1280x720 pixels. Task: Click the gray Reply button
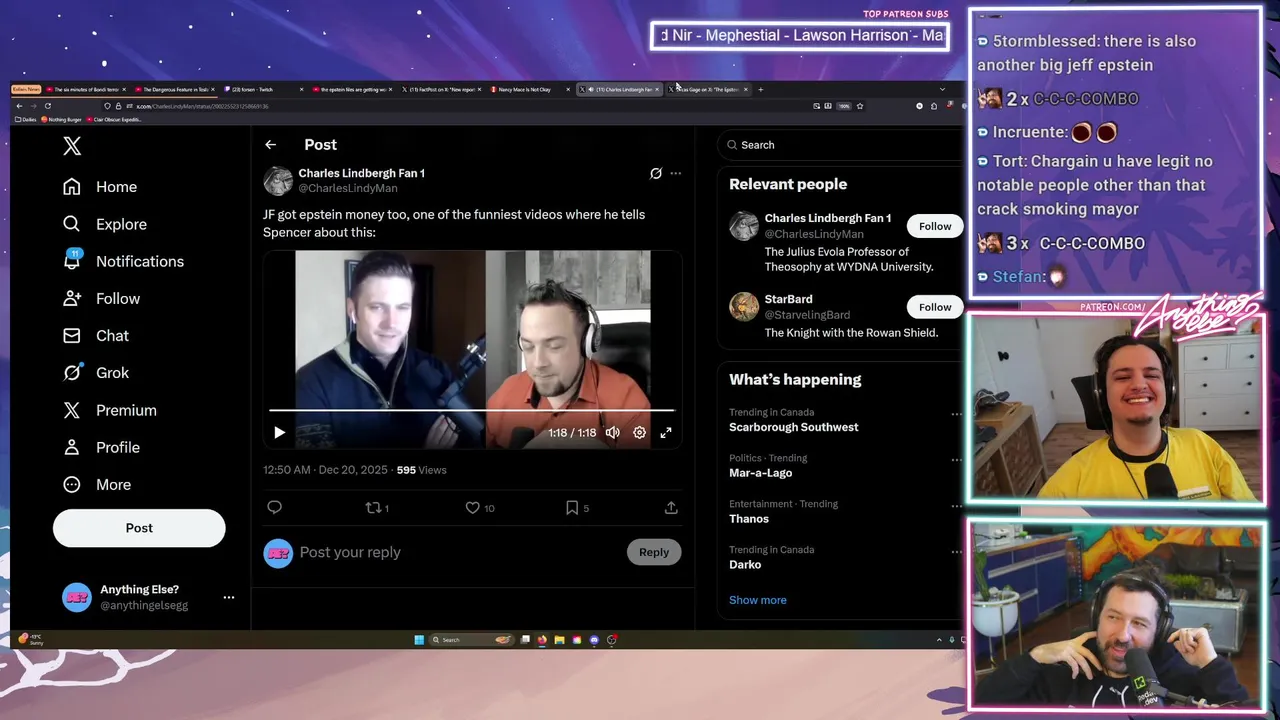pos(654,552)
